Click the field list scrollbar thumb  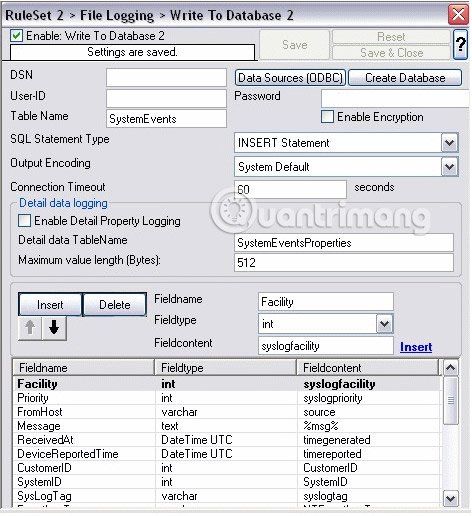point(451,400)
